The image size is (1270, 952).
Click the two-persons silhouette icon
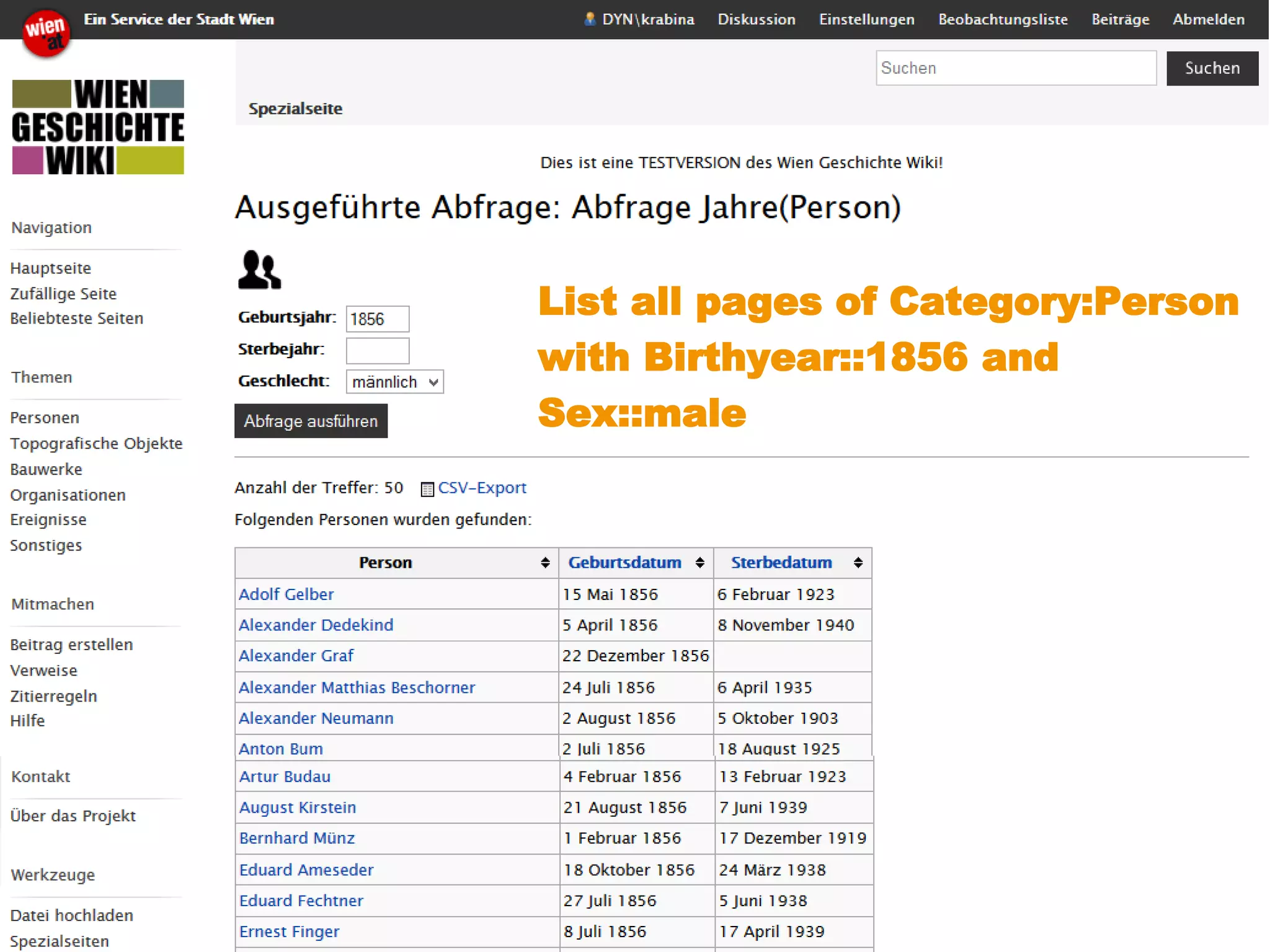point(260,270)
